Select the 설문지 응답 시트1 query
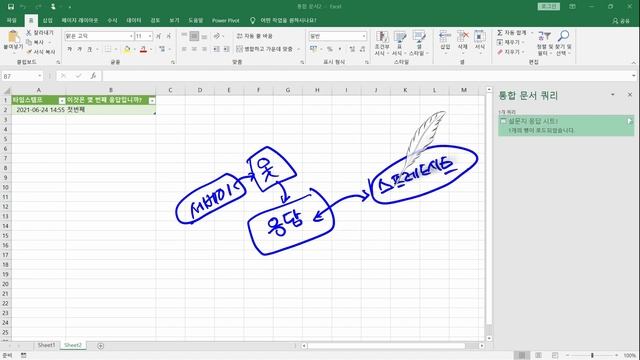640x360 pixels. [566, 125]
